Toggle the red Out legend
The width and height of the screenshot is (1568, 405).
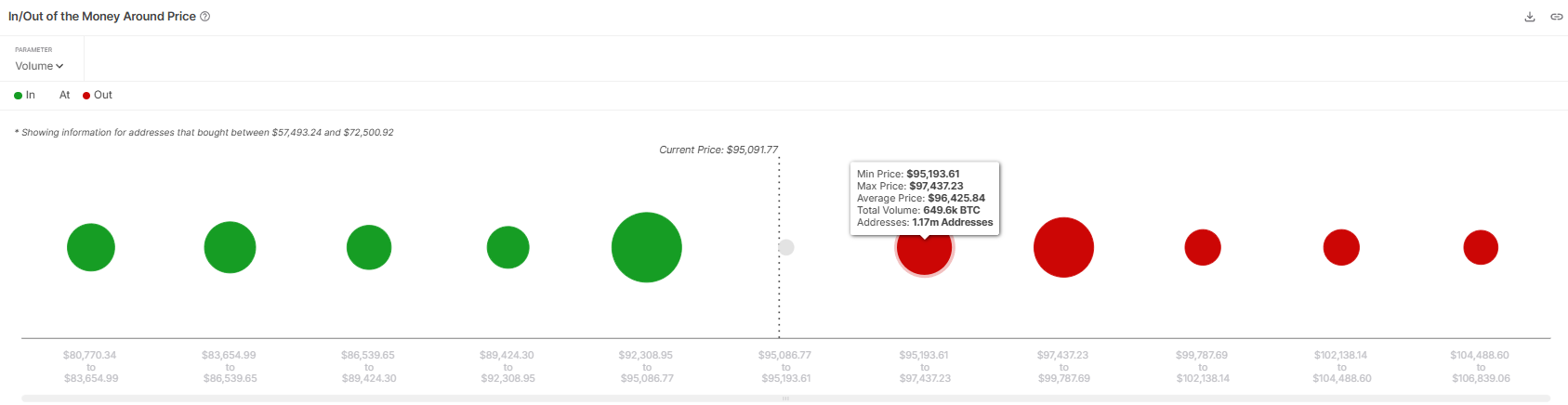point(98,95)
